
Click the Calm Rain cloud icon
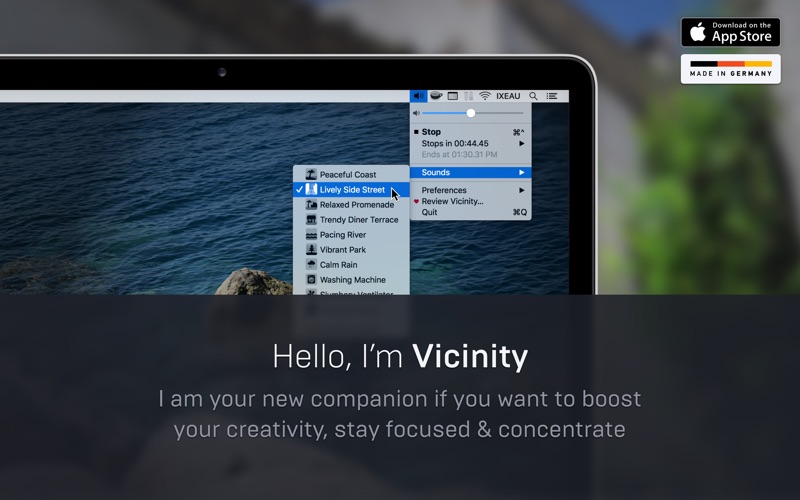click(x=311, y=265)
